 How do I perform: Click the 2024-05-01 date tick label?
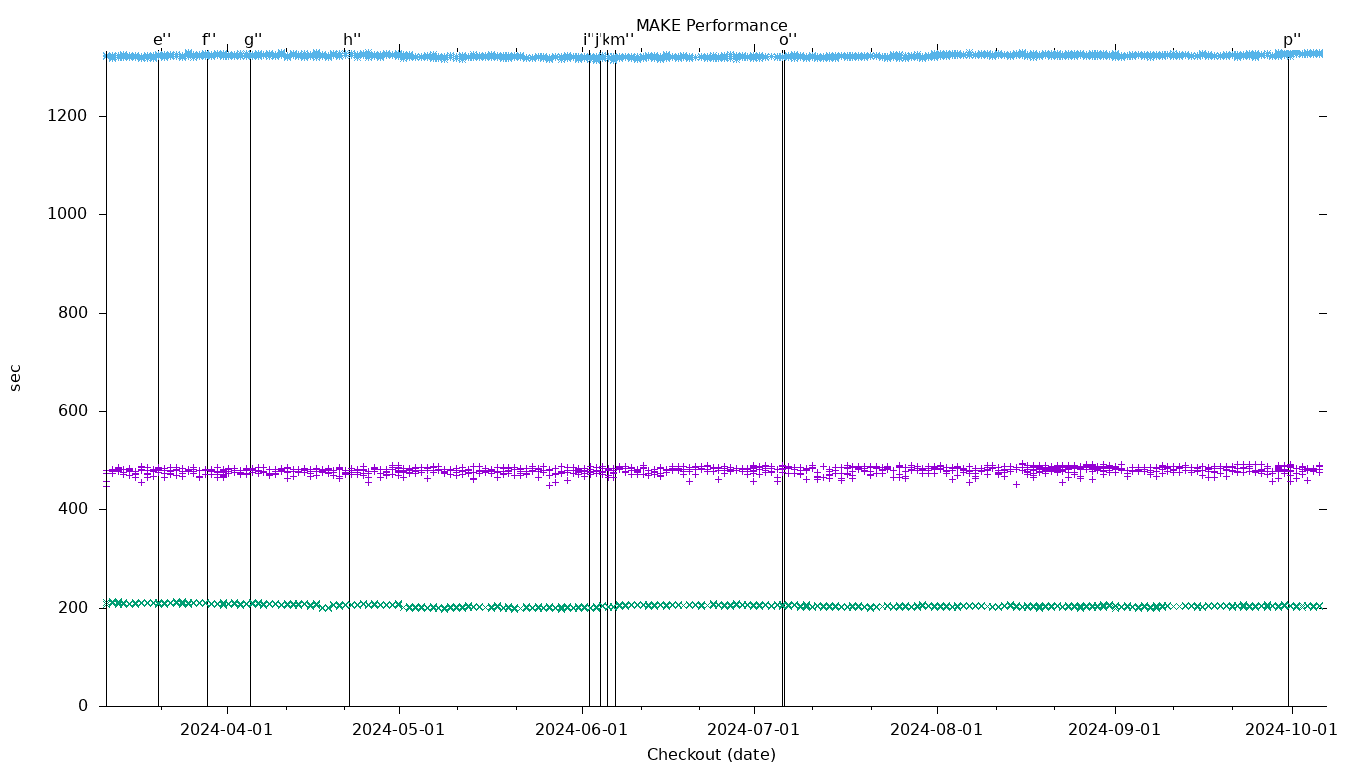tap(398, 730)
